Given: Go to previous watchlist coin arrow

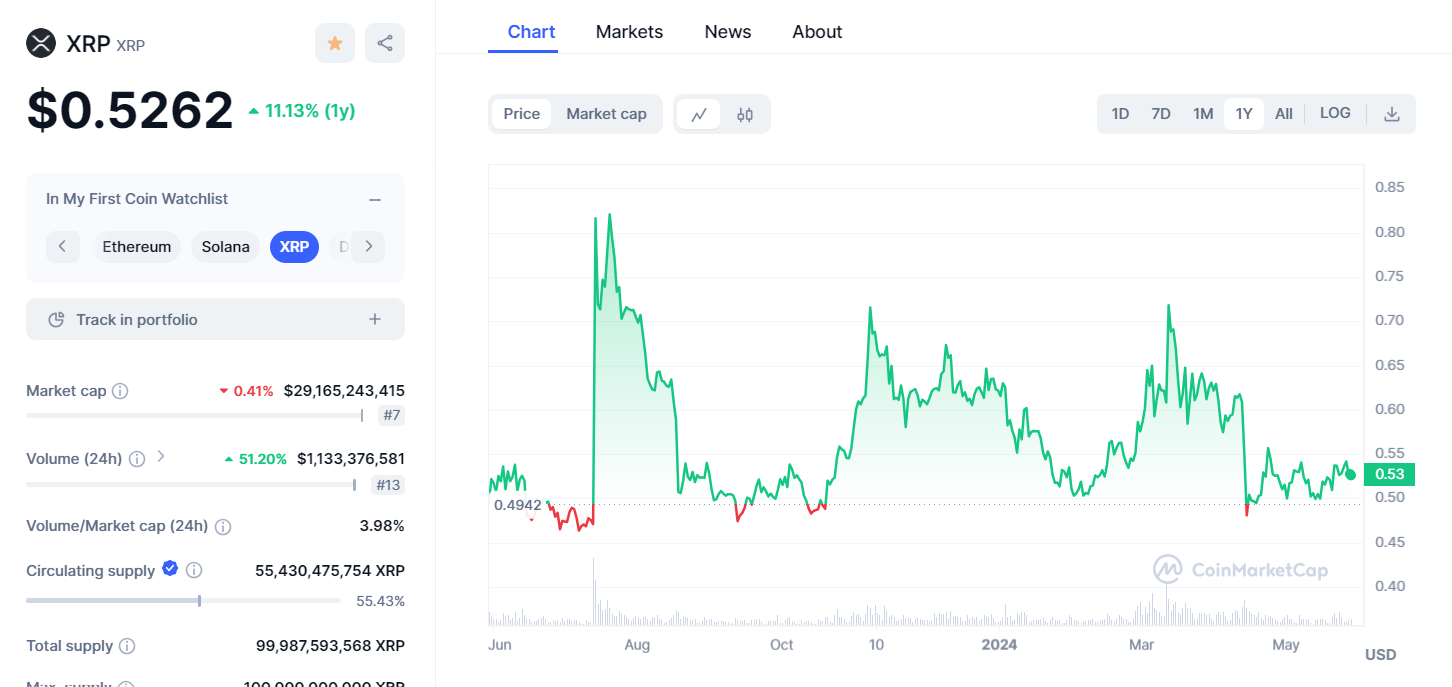Looking at the screenshot, I should [62, 246].
